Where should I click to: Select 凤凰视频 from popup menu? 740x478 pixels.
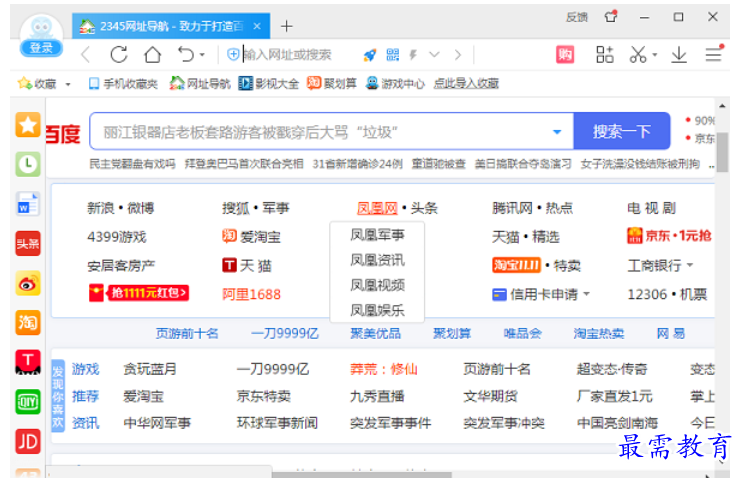(377, 285)
